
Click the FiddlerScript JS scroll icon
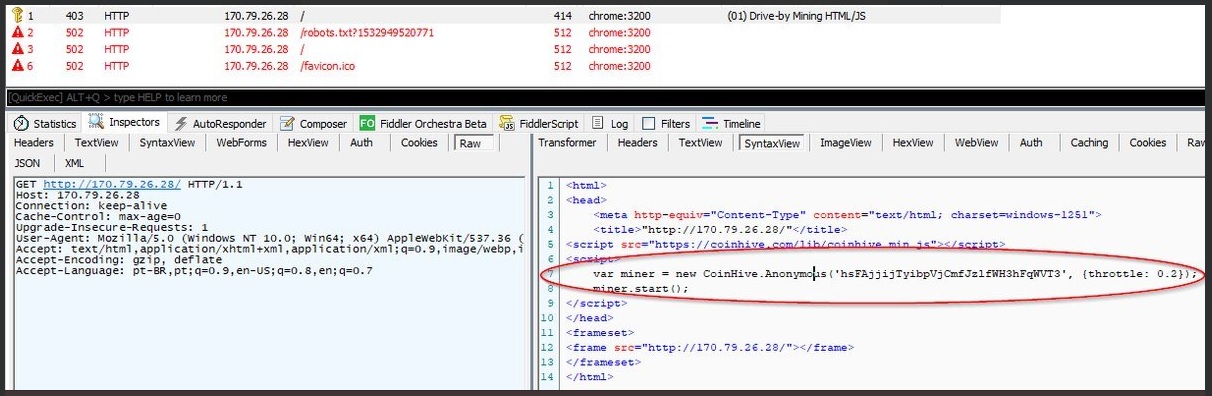pyautogui.click(x=508, y=124)
